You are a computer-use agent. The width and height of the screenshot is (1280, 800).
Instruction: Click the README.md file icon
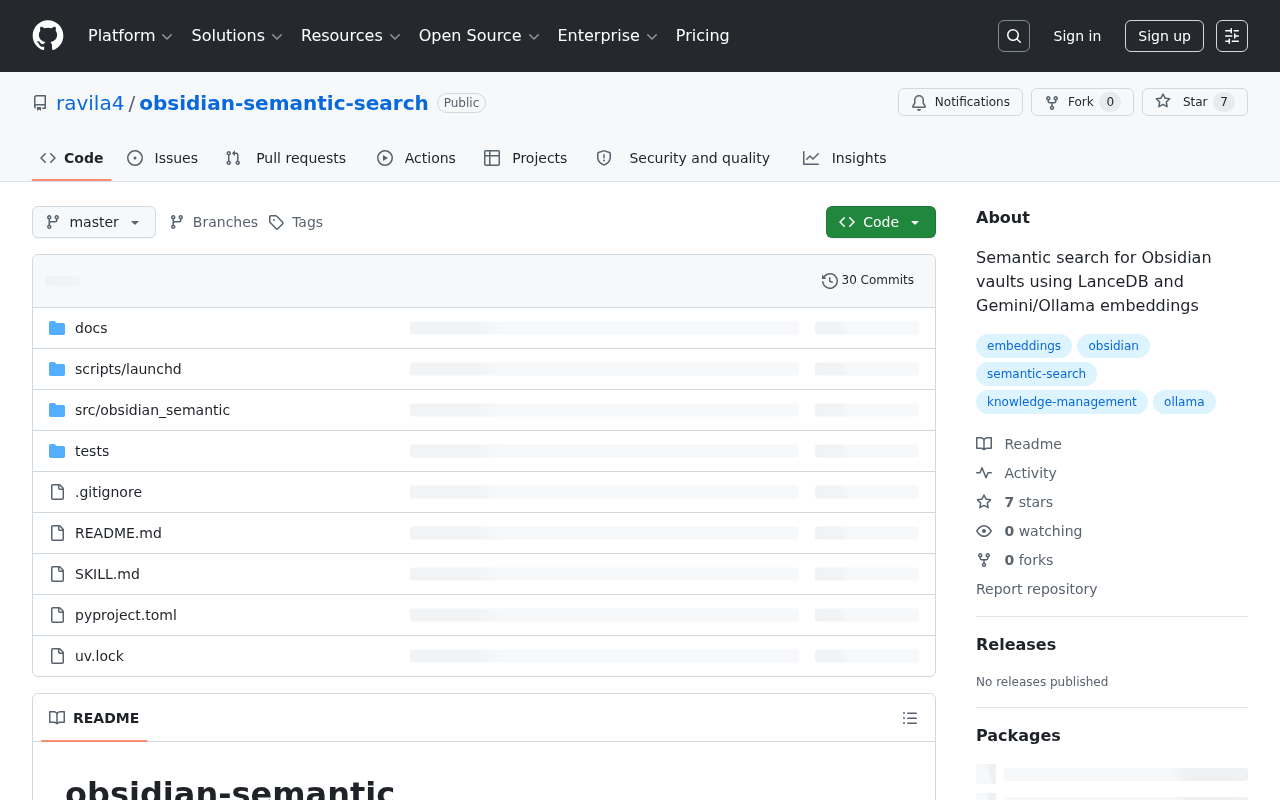click(57, 533)
